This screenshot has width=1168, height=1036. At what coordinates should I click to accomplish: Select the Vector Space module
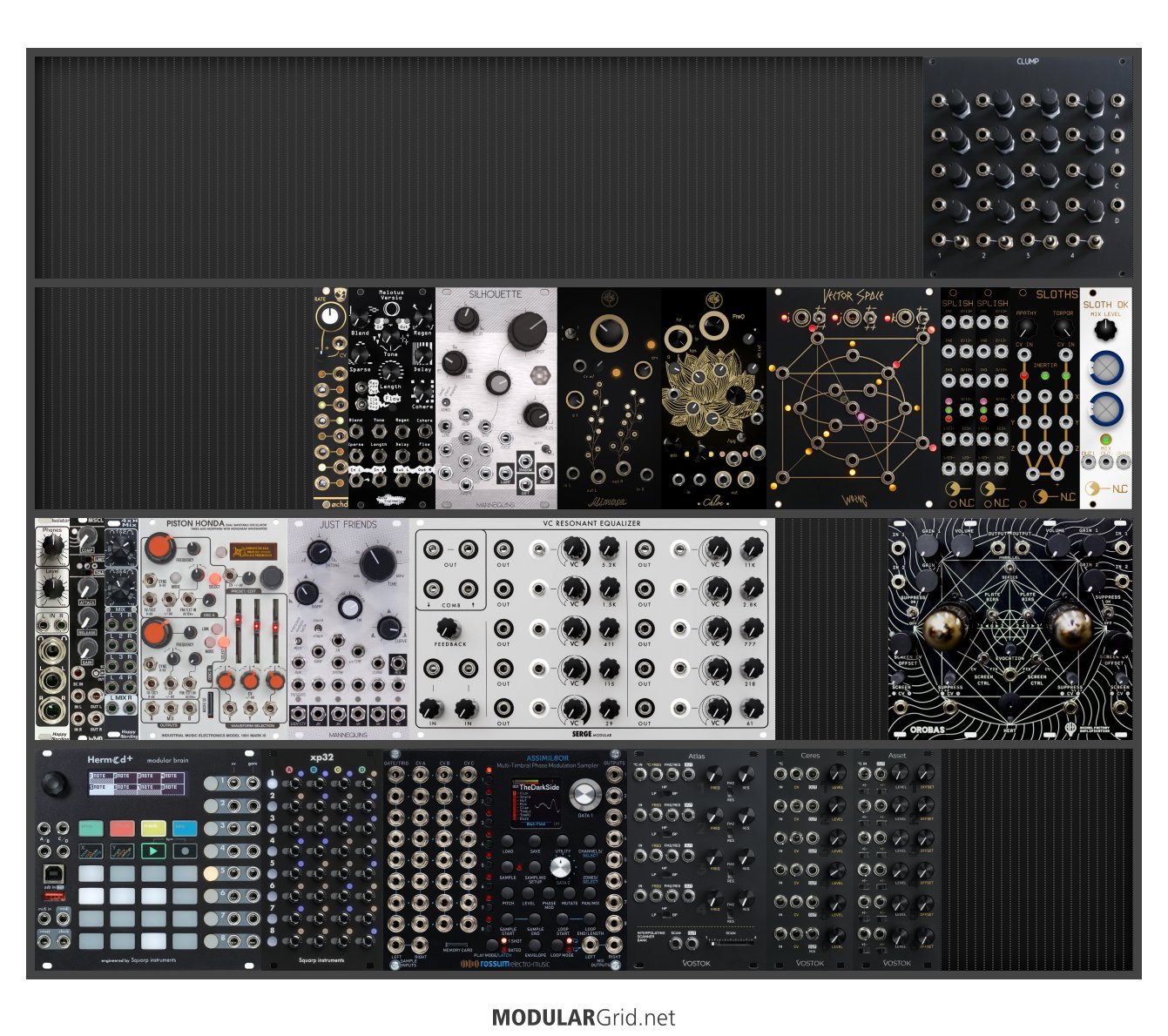pos(854,398)
